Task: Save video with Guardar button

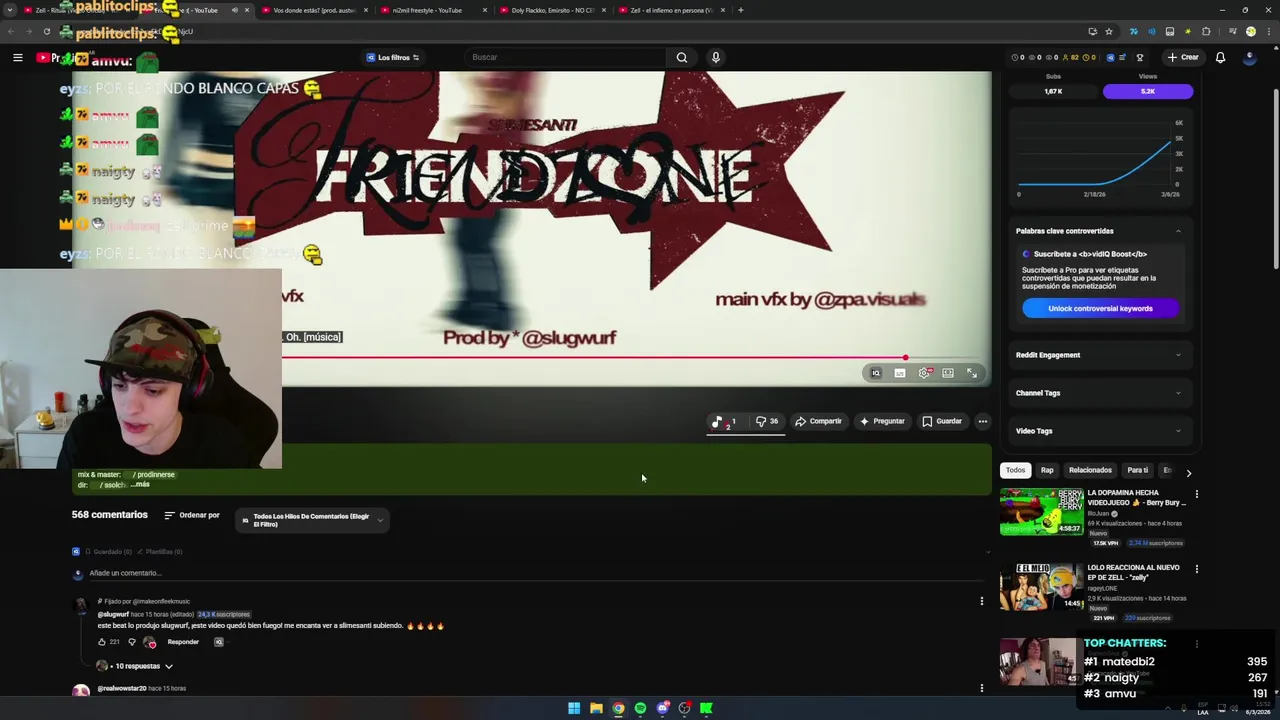Action: pyautogui.click(x=942, y=421)
